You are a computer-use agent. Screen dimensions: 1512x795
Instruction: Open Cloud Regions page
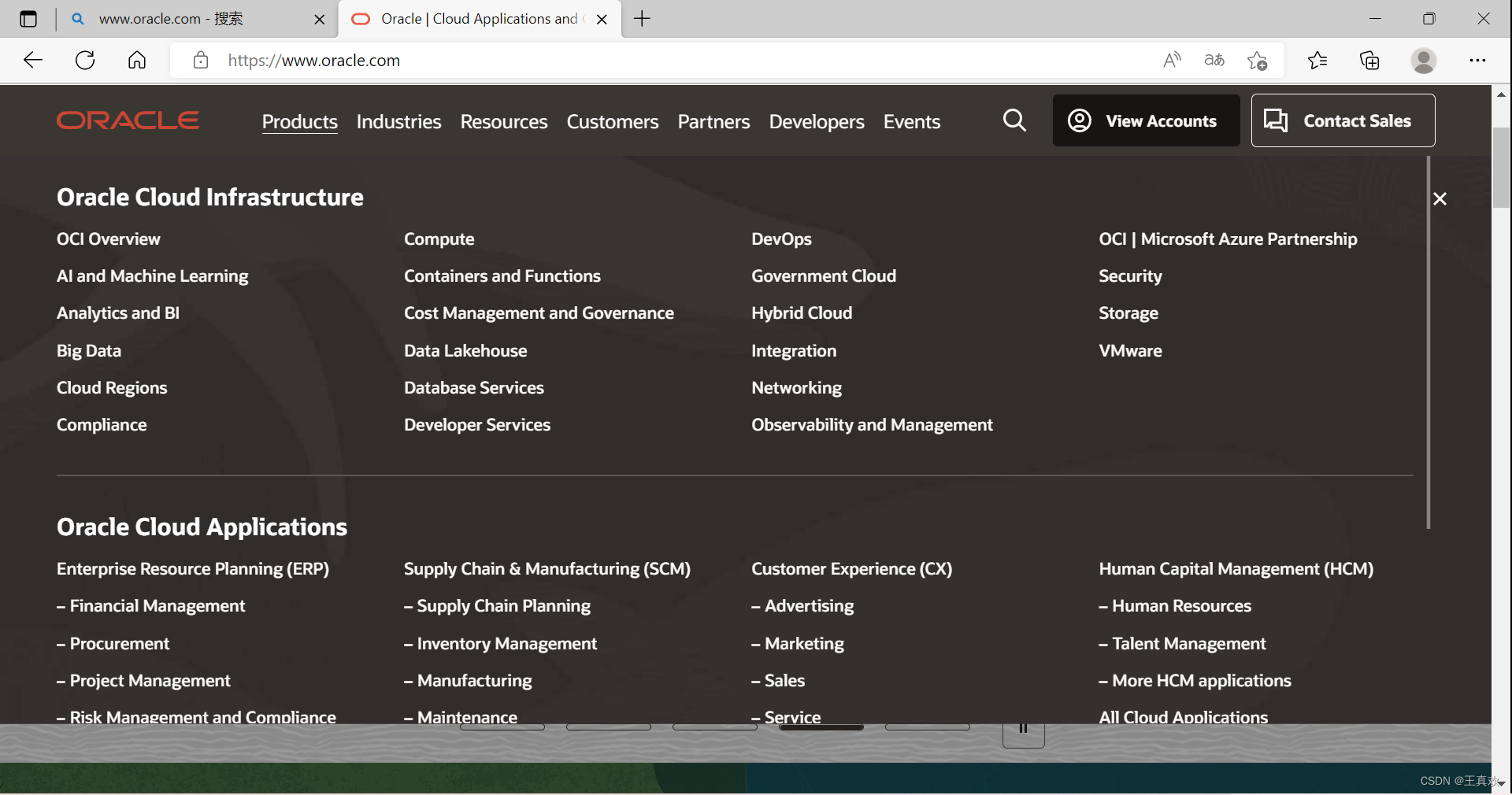(x=112, y=388)
